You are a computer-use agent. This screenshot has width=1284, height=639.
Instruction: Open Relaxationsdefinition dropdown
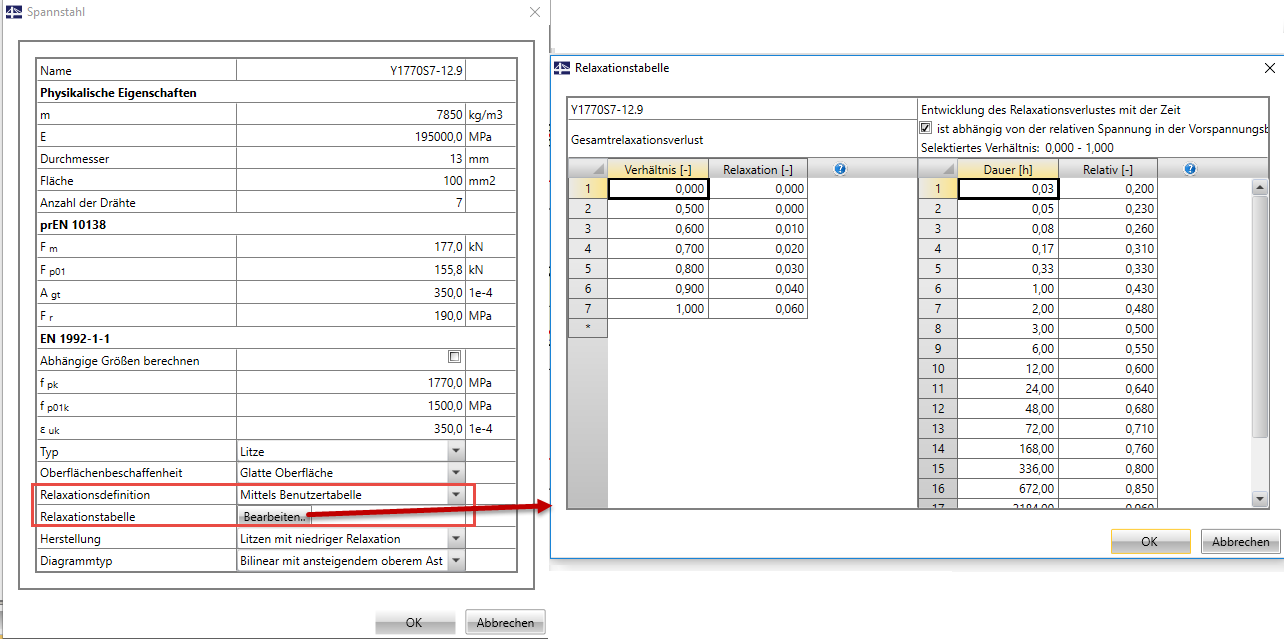(456, 495)
